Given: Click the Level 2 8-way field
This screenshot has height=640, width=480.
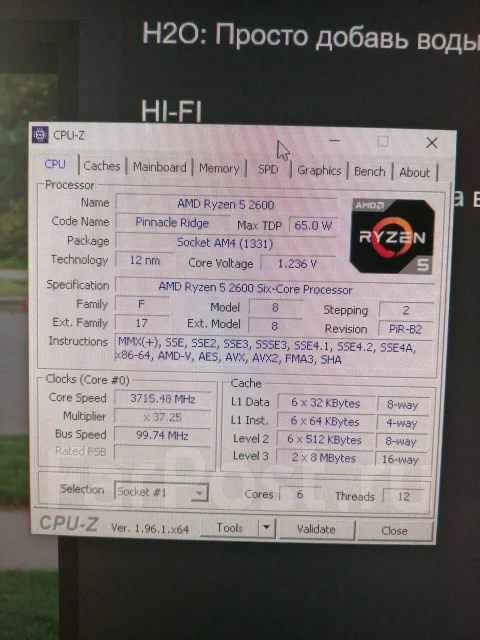Looking at the screenshot, I should pyautogui.click(x=401, y=441).
